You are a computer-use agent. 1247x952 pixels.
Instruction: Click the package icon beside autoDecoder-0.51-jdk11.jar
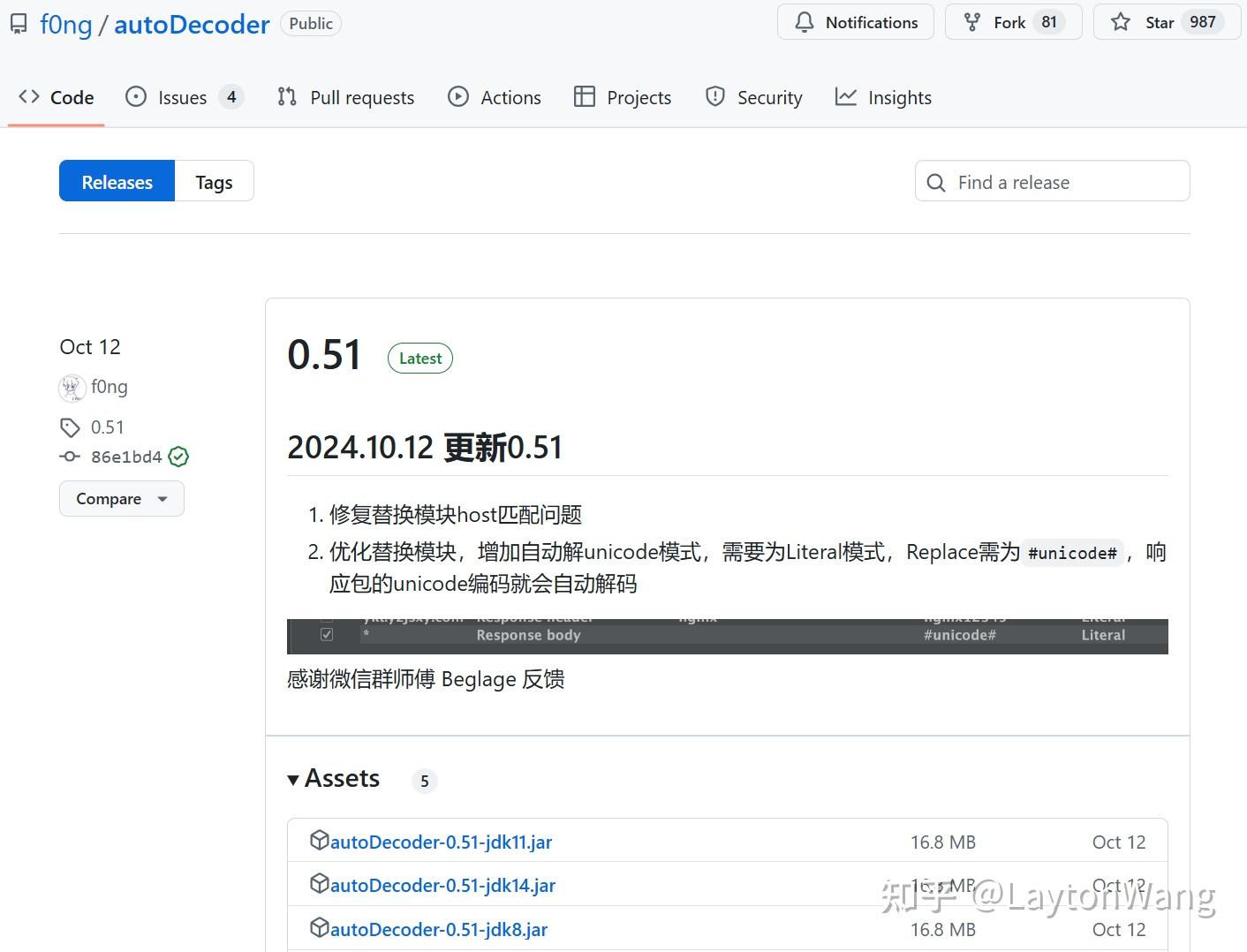[x=321, y=840]
